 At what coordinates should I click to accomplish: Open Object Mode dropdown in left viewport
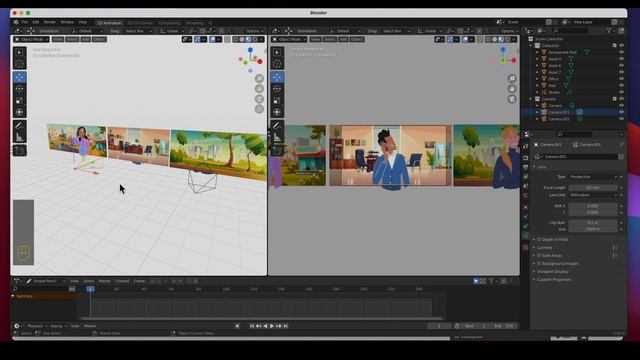point(31,39)
